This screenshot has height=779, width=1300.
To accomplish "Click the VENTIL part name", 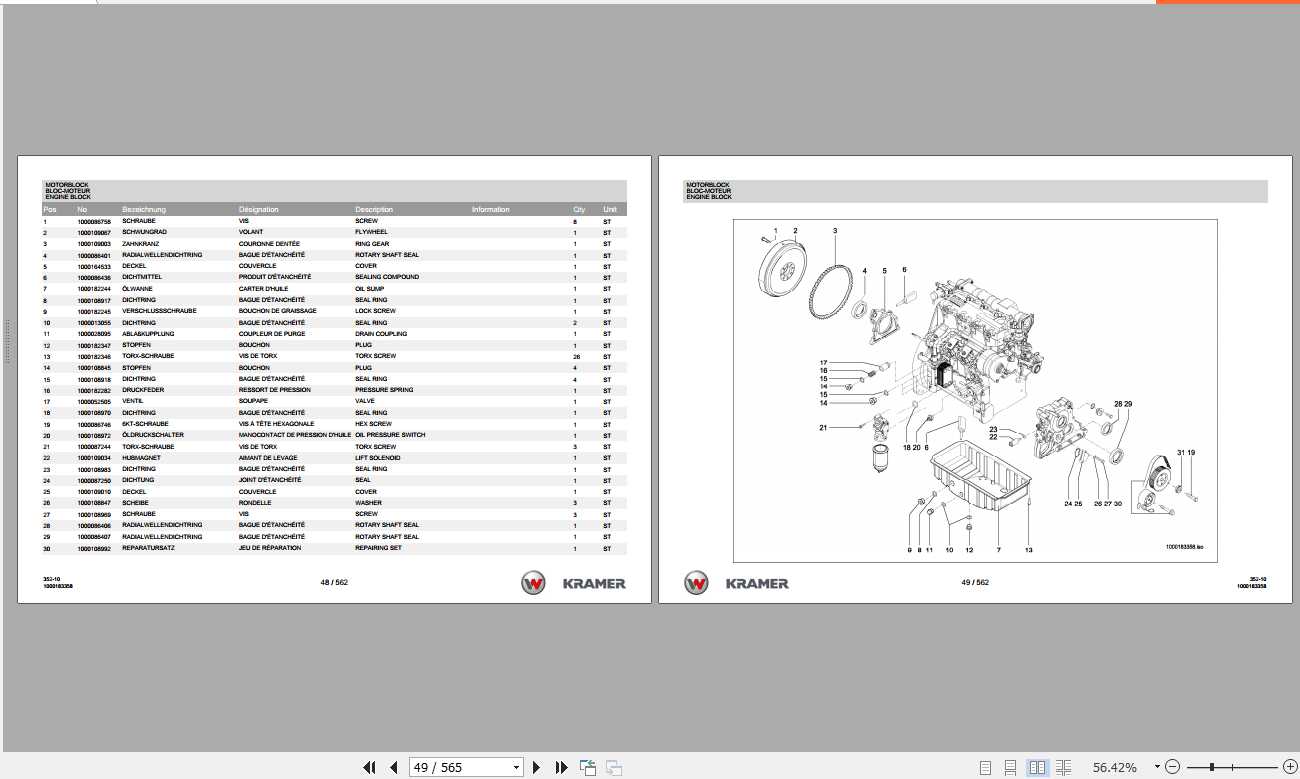I will [x=133, y=402].
